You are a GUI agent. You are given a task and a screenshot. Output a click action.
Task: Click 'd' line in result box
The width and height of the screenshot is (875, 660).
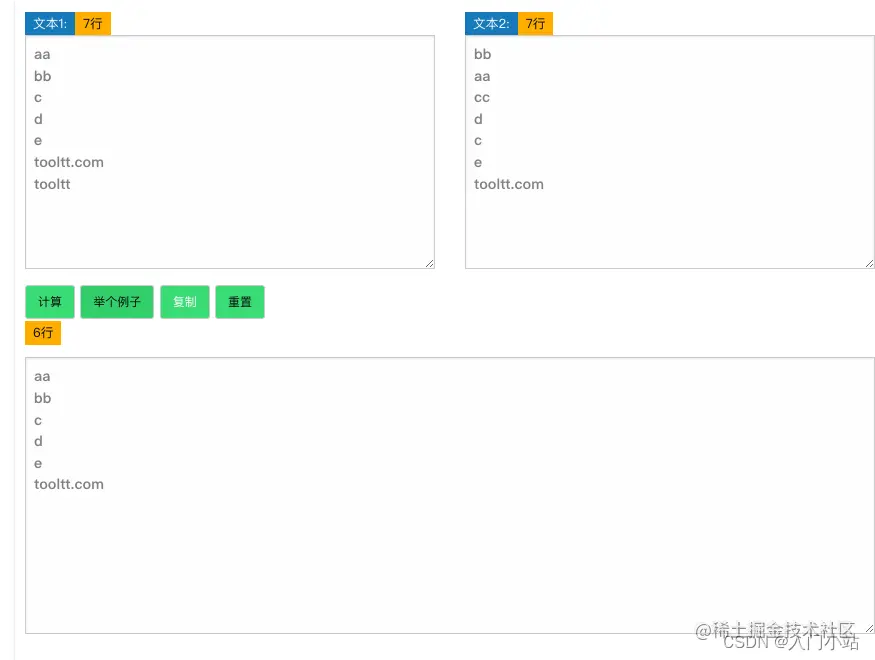39,441
